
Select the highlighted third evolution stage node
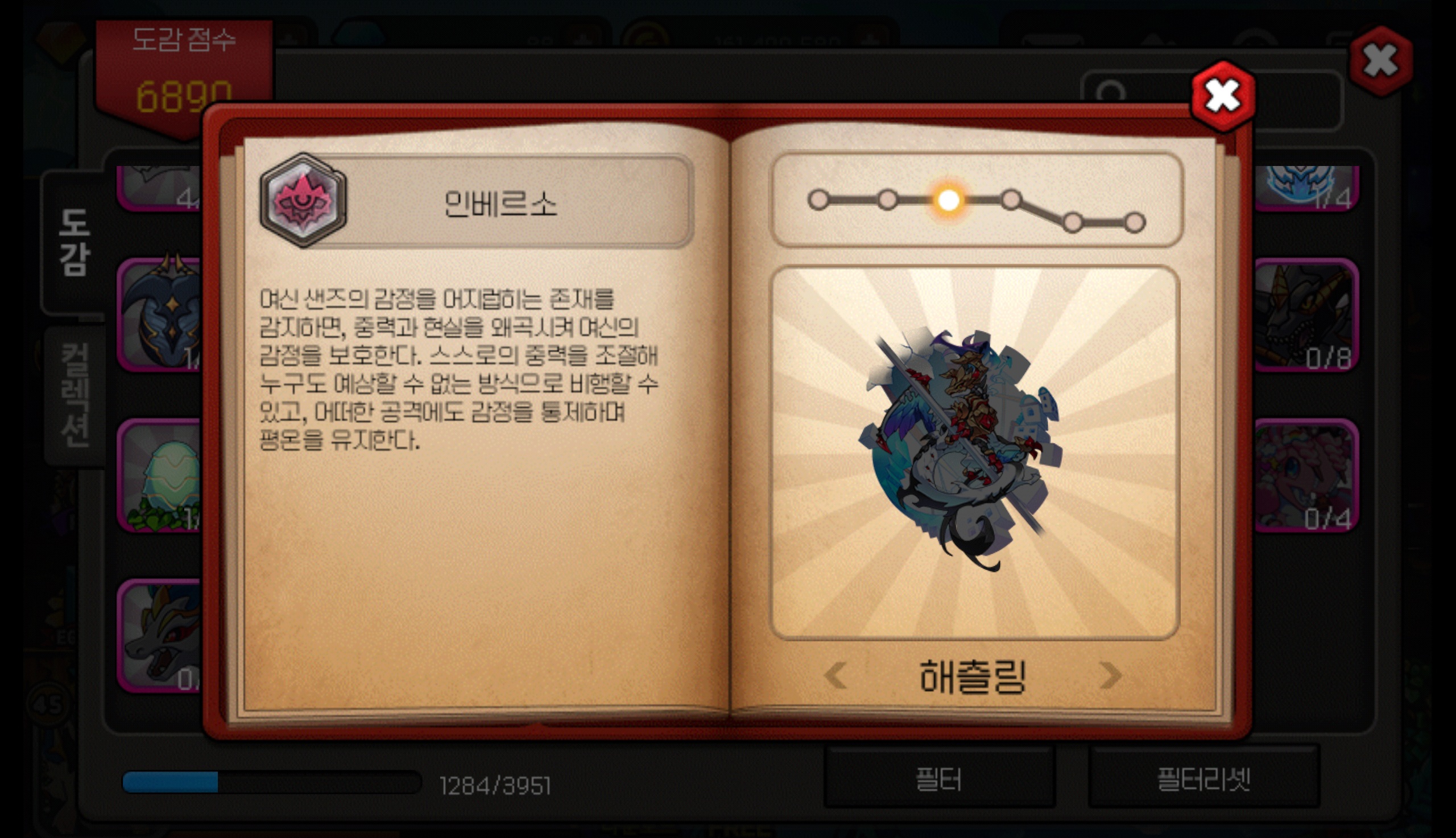point(949,200)
